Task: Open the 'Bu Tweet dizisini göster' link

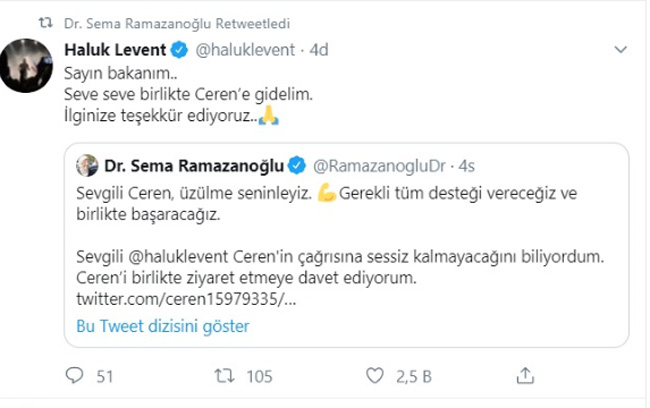Action: pos(163,326)
